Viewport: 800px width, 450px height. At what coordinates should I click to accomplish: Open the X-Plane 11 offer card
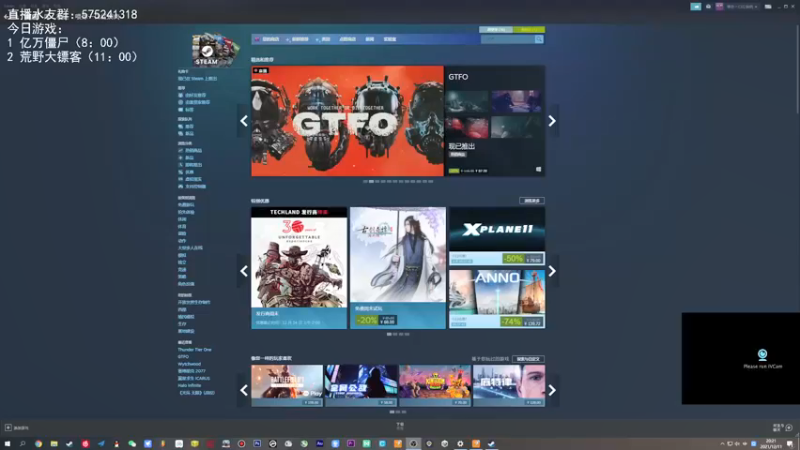[497, 236]
